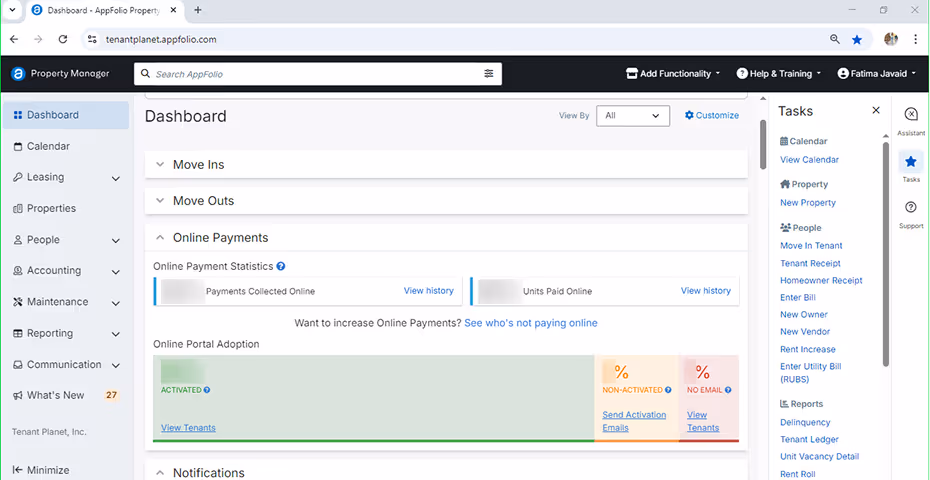
Task: Click Move In Tenant task link
Action: coord(811,246)
